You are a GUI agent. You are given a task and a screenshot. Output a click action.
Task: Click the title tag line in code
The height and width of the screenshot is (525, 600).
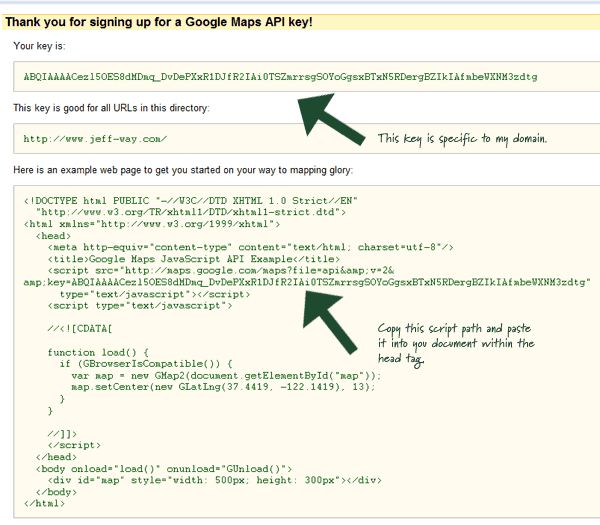[194, 259]
